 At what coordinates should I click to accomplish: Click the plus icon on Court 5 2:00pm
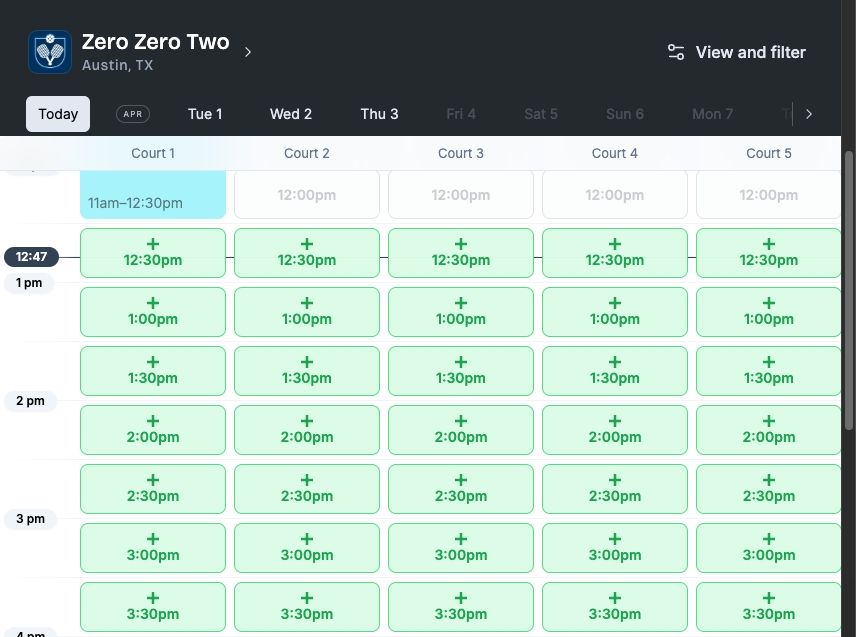click(x=769, y=421)
